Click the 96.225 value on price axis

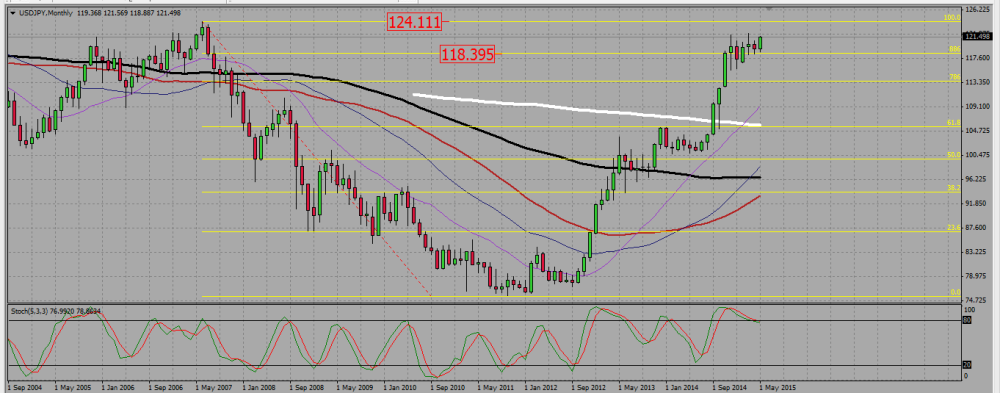click(977, 179)
